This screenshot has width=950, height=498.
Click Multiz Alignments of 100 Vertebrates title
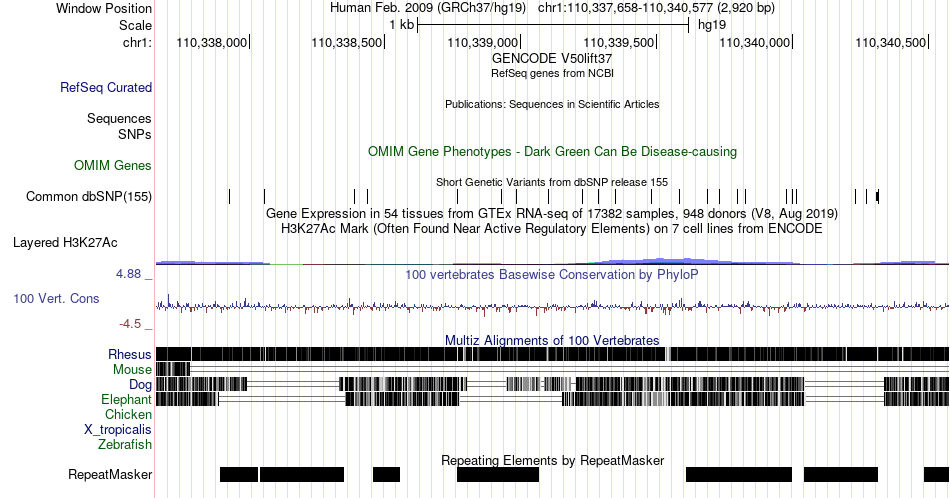tap(552, 340)
